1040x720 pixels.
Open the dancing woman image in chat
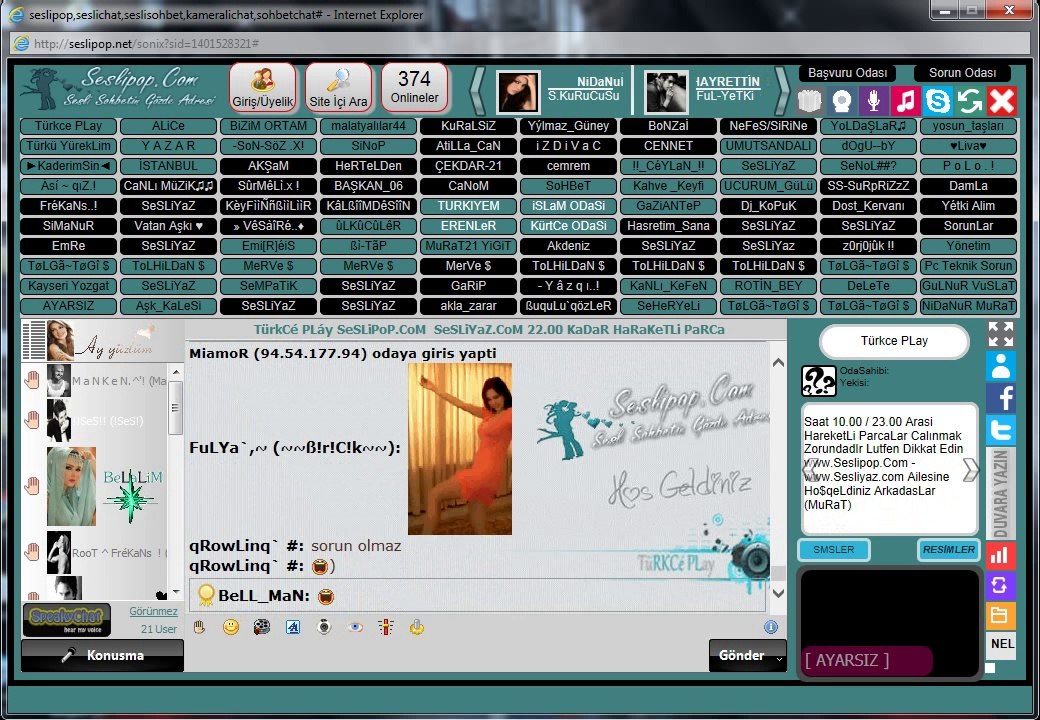460,449
